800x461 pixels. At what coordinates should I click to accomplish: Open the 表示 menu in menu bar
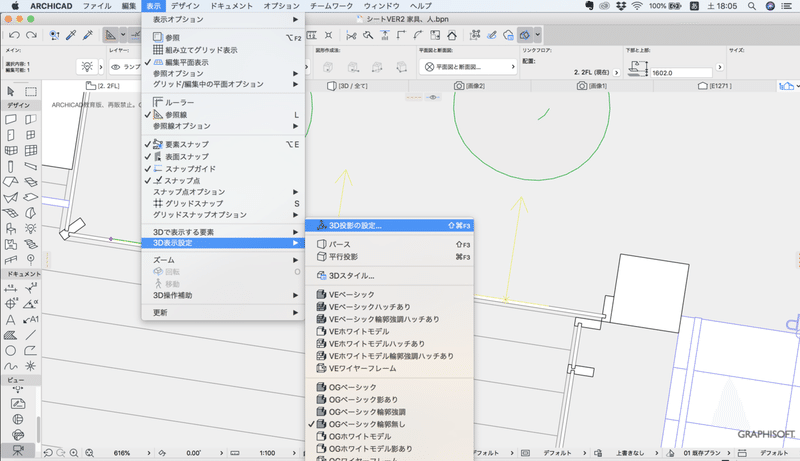pyautogui.click(x=154, y=6)
